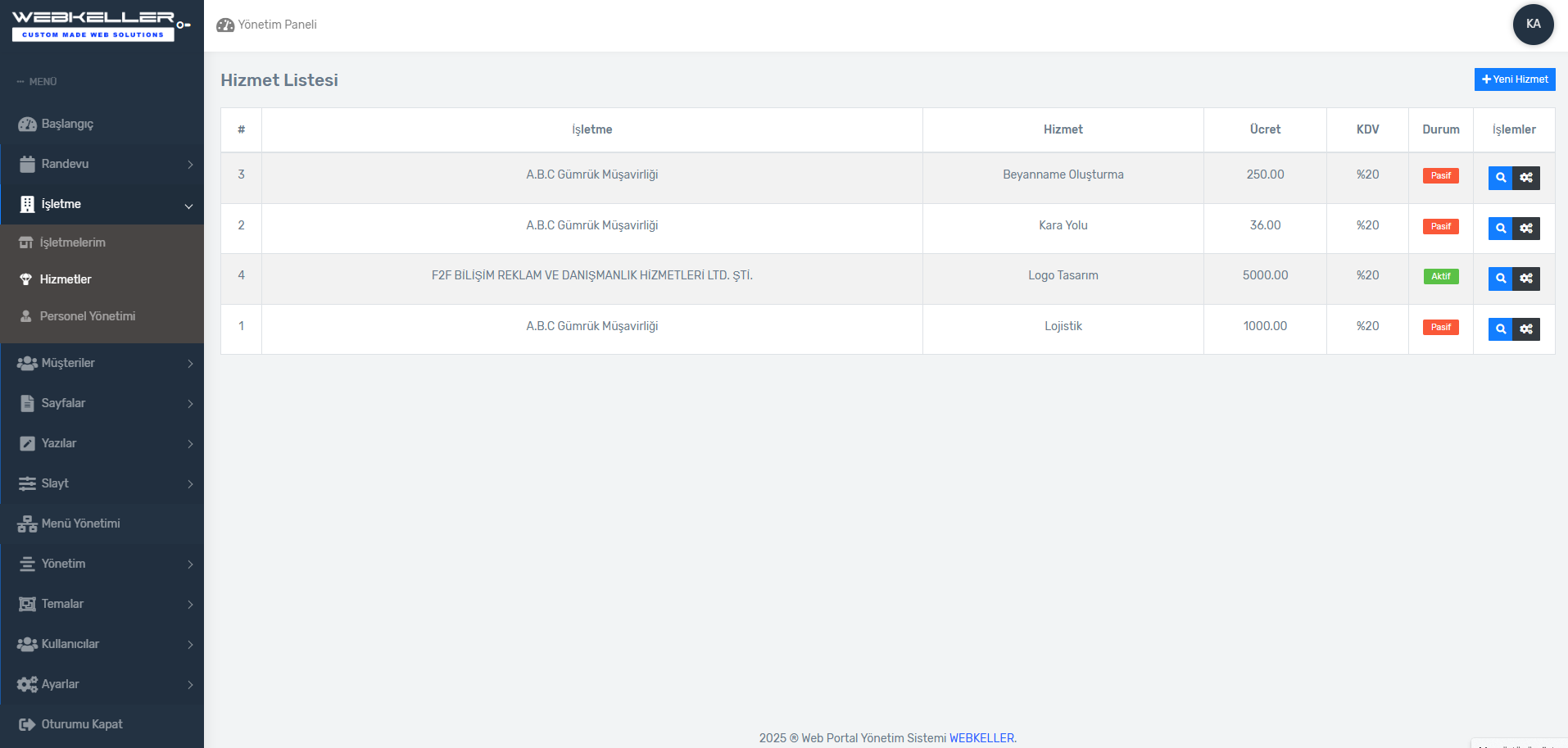Toggle Pasif status badge for Lojistik

[1440, 328]
